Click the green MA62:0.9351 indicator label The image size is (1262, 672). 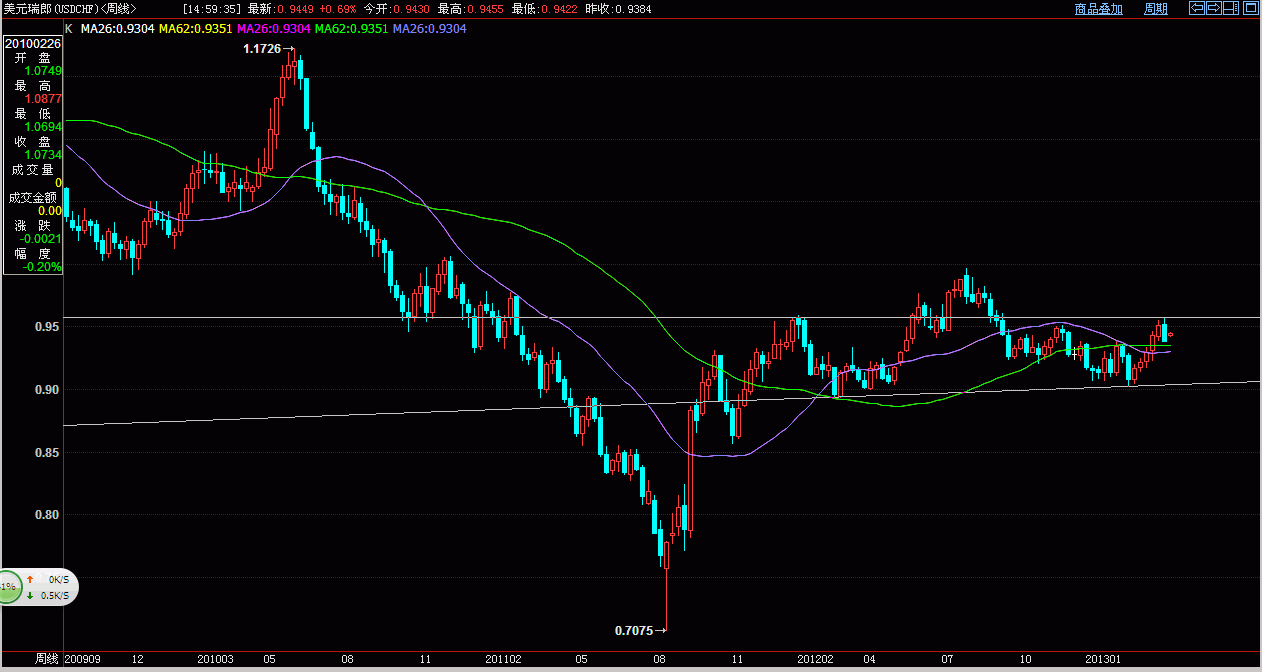(351, 29)
